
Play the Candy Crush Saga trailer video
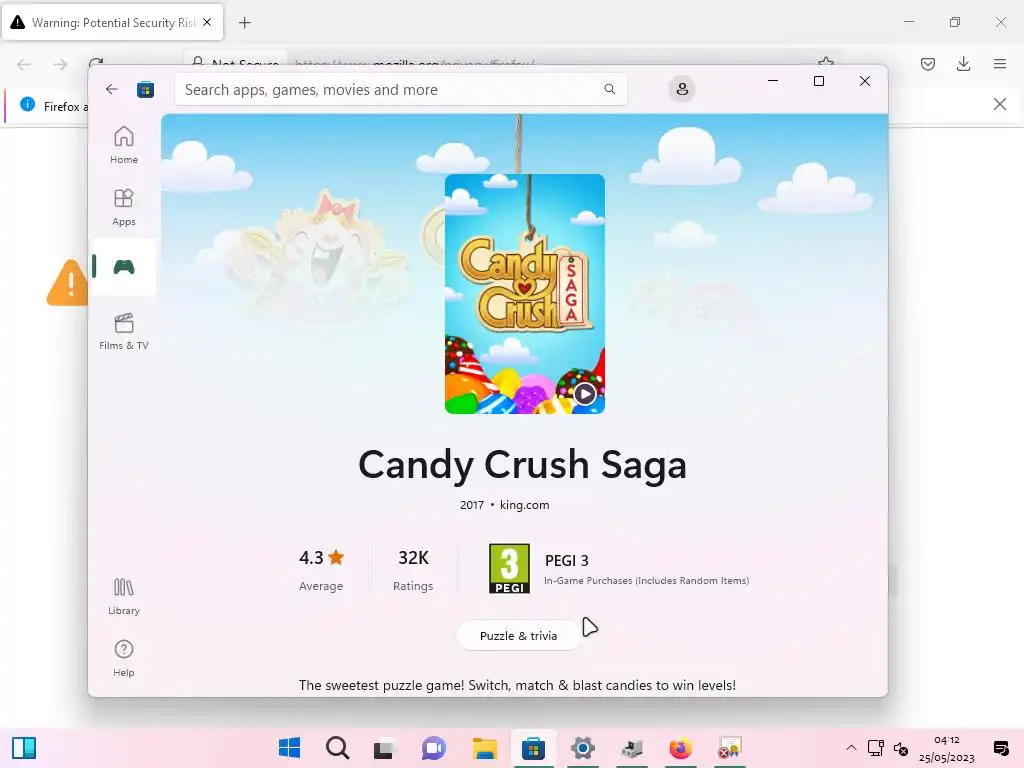click(584, 394)
